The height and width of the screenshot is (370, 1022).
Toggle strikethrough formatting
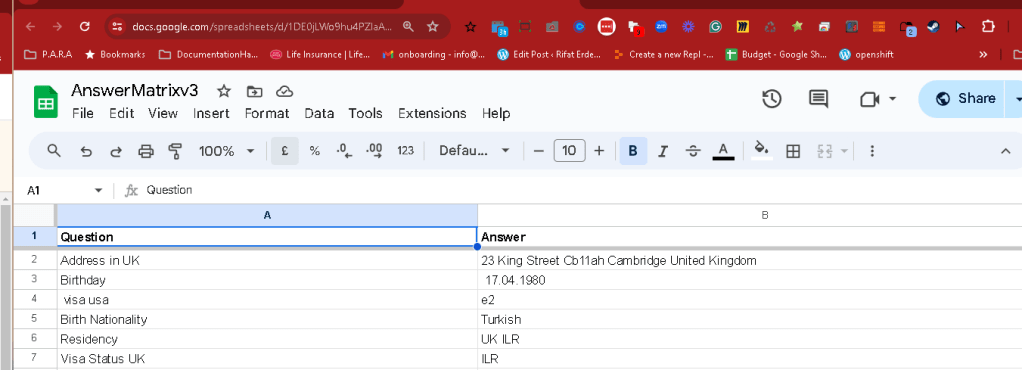point(693,151)
